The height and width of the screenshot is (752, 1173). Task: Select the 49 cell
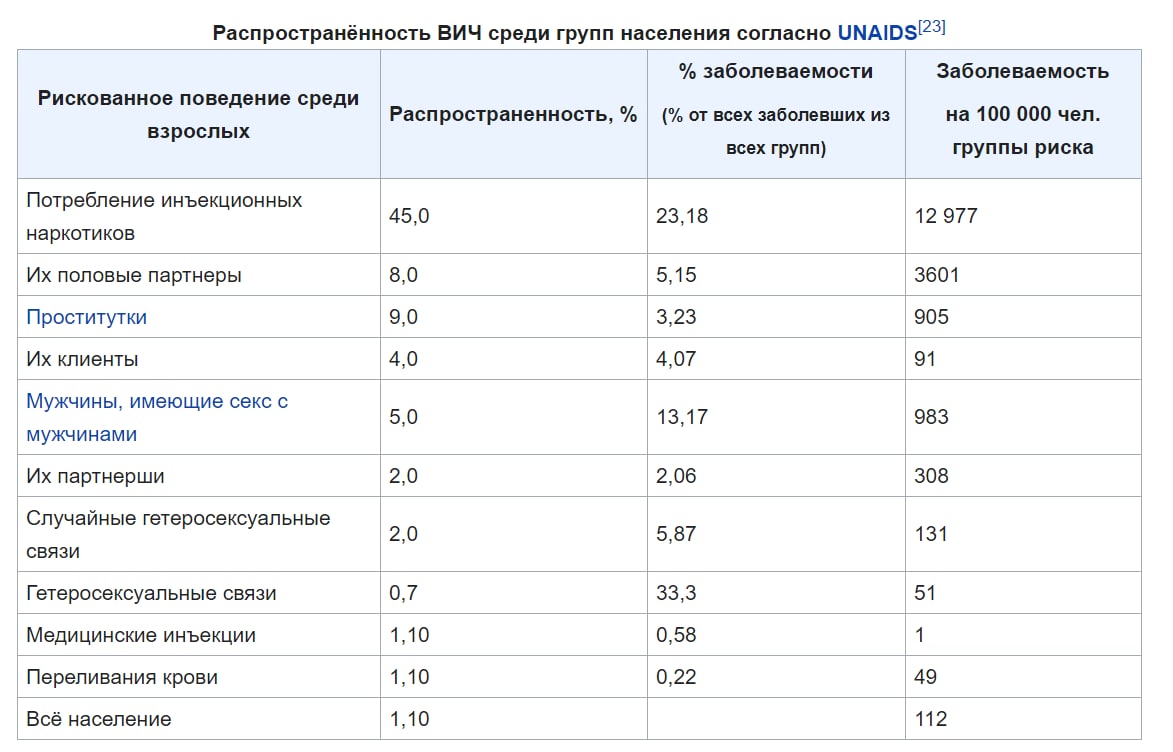pos(1023,676)
